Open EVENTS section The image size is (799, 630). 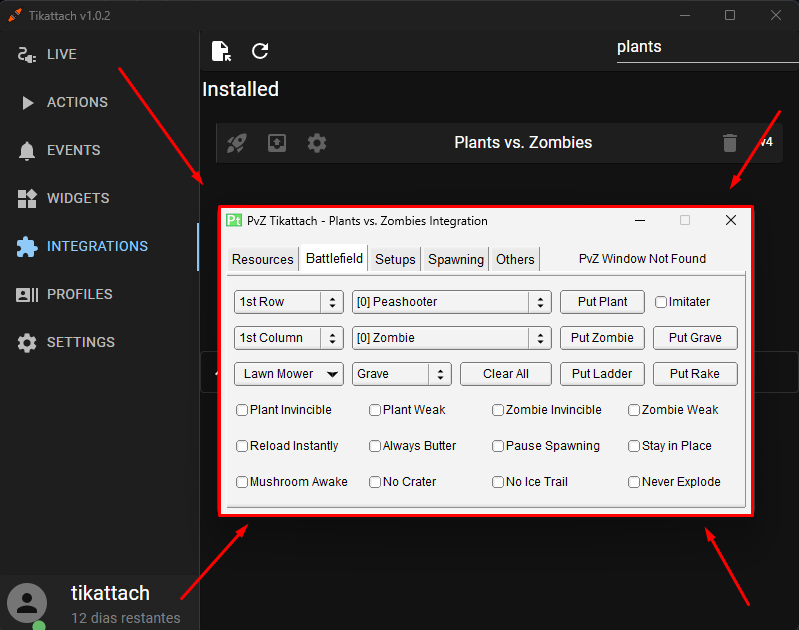click(74, 150)
